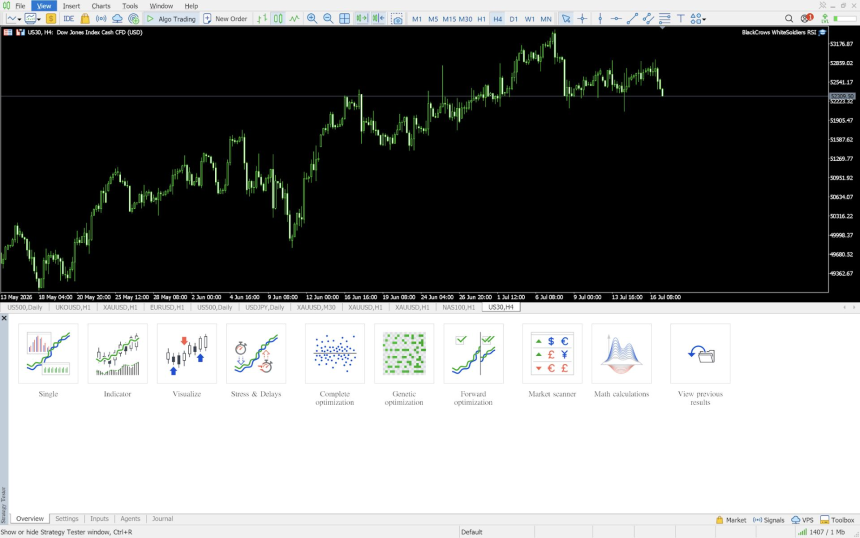Open the MetaEditor IDE
This screenshot has width=860, height=538.
69,19
